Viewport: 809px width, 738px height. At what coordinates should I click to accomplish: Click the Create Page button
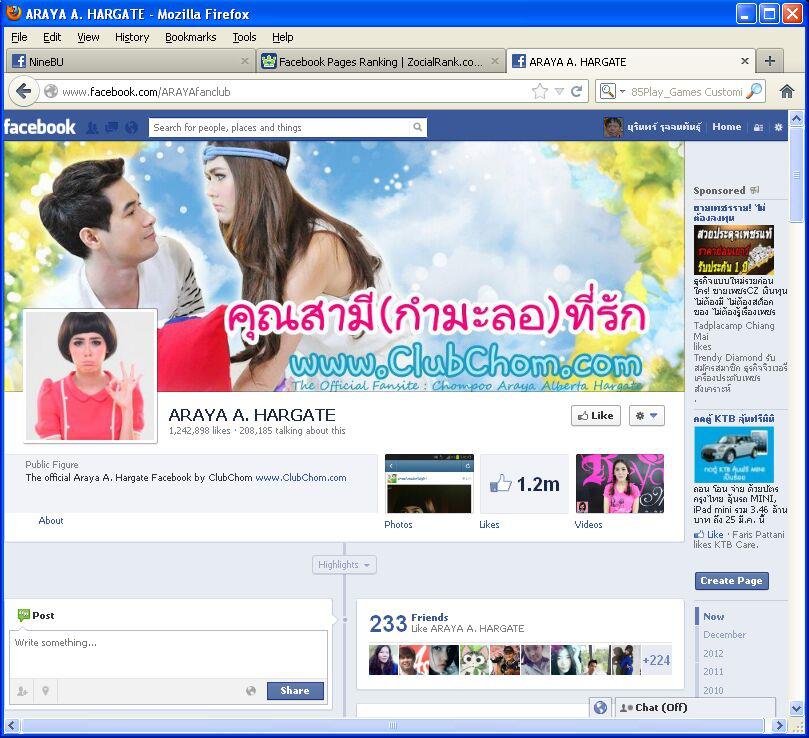(x=731, y=581)
